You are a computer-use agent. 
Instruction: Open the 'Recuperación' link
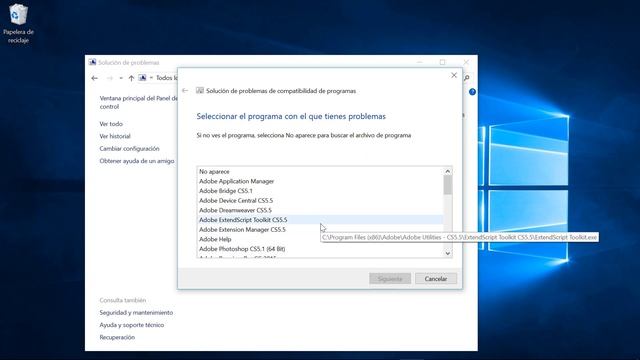click(x=117, y=337)
